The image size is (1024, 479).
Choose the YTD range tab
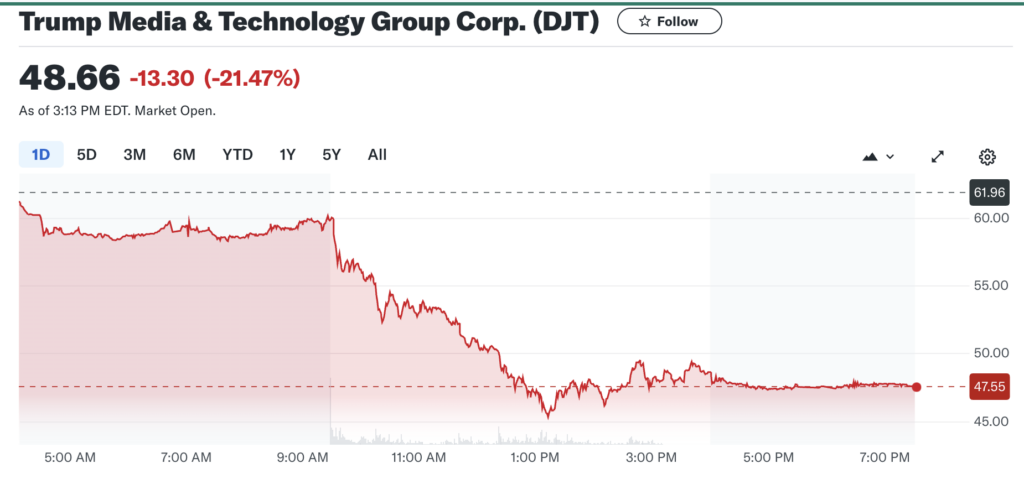[237, 154]
